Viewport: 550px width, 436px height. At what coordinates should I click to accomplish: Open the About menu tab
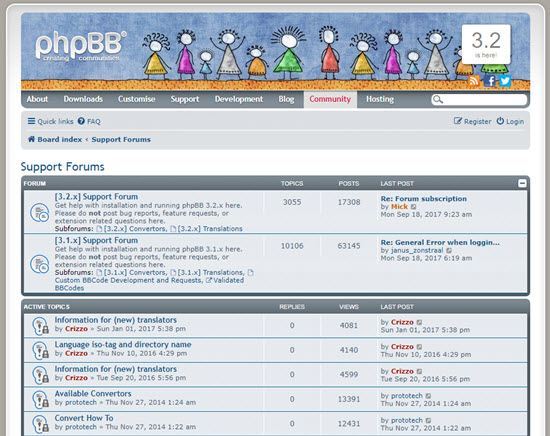click(x=37, y=99)
